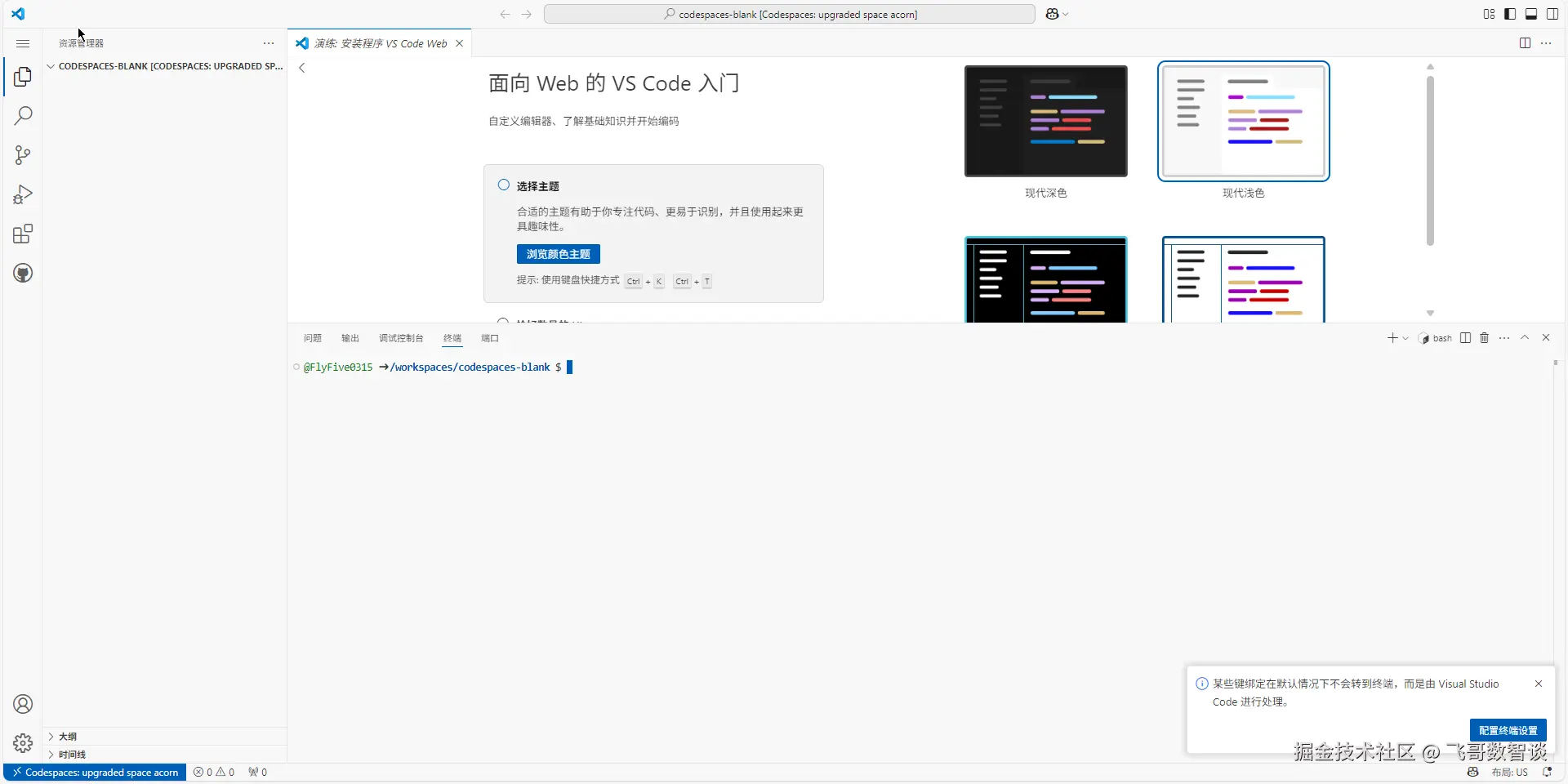Open the new terminal profile dropdown
This screenshot has width=1568, height=784.
point(1405,338)
